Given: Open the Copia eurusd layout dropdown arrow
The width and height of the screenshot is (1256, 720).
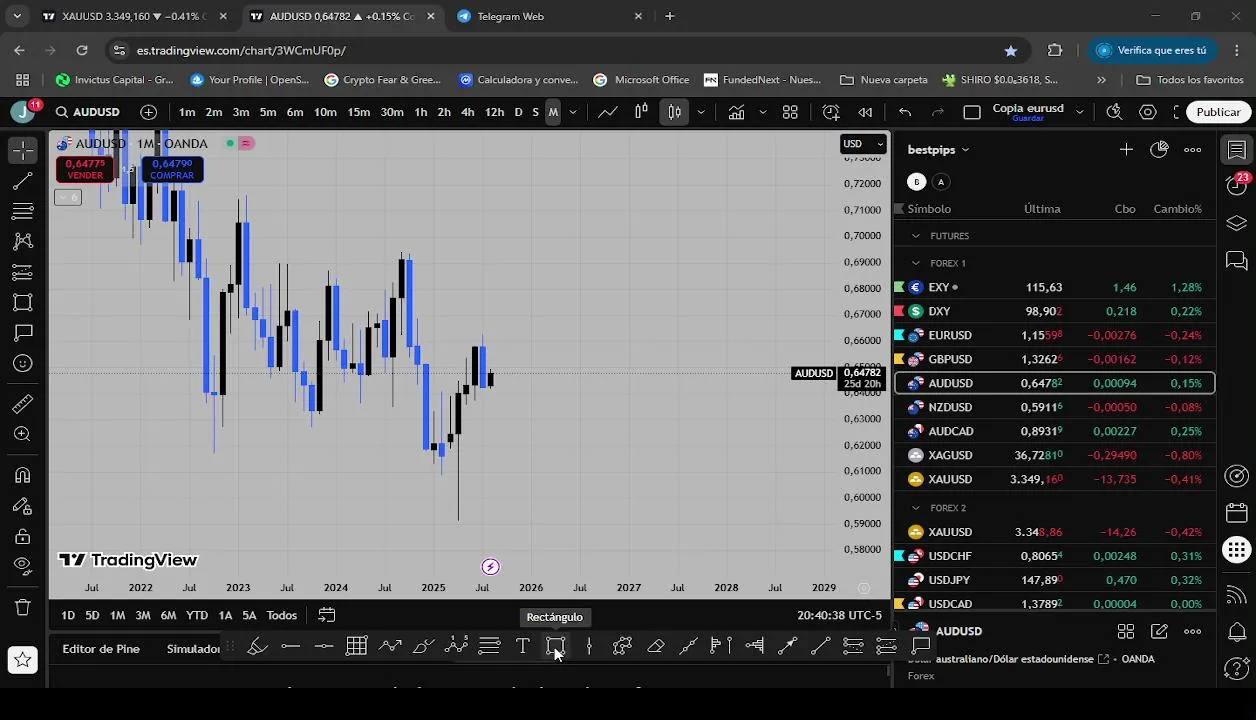Looking at the screenshot, I should tap(1079, 112).
